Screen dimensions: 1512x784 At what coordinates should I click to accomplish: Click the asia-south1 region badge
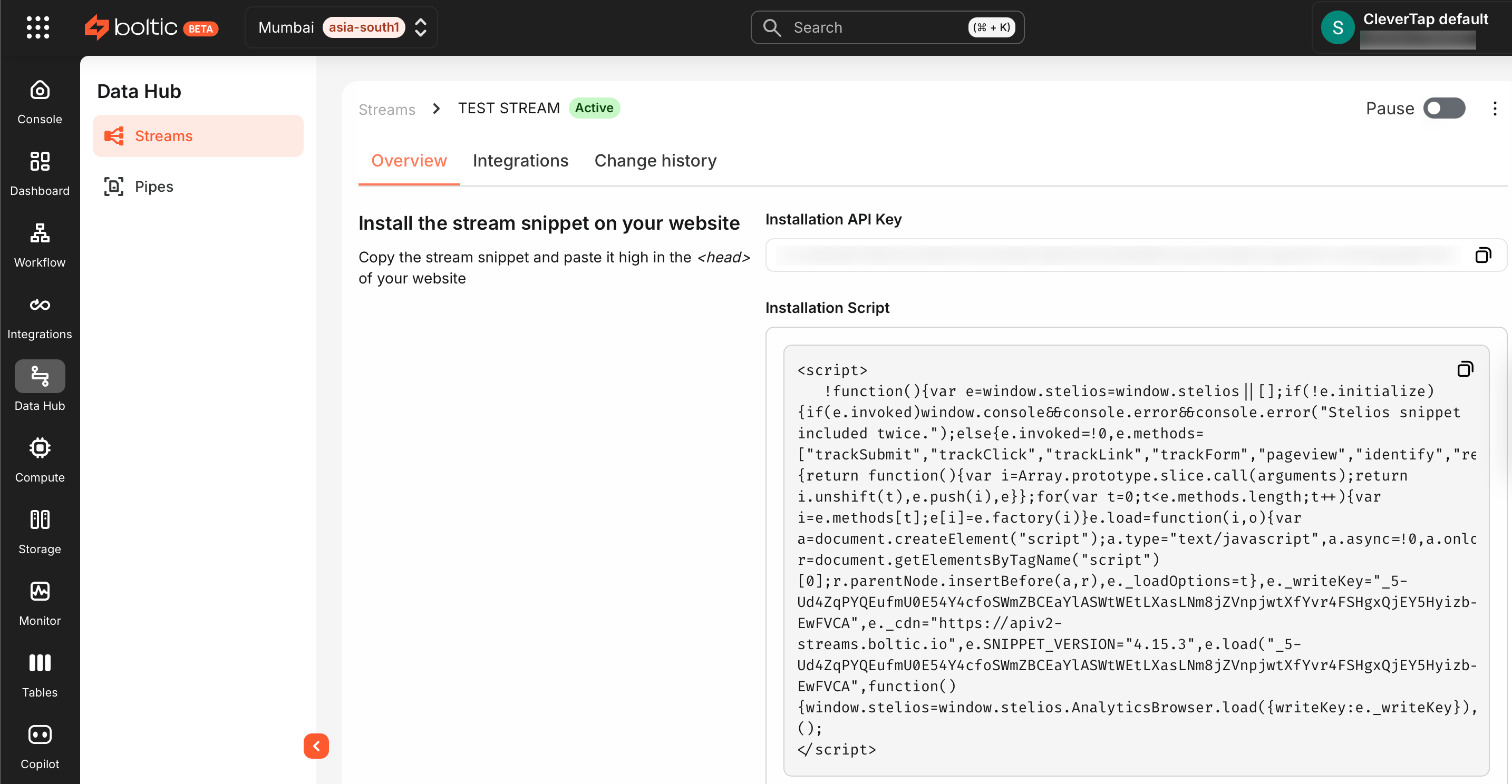point(363,27)
